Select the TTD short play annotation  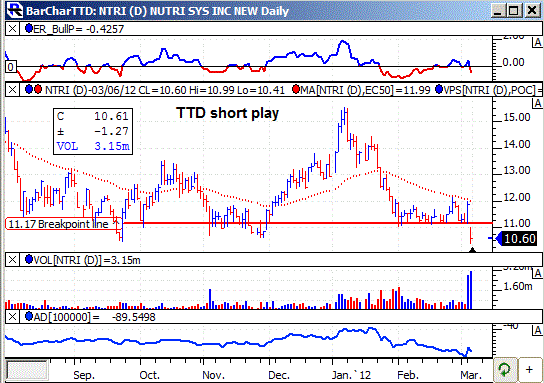[x=228, y=113]
